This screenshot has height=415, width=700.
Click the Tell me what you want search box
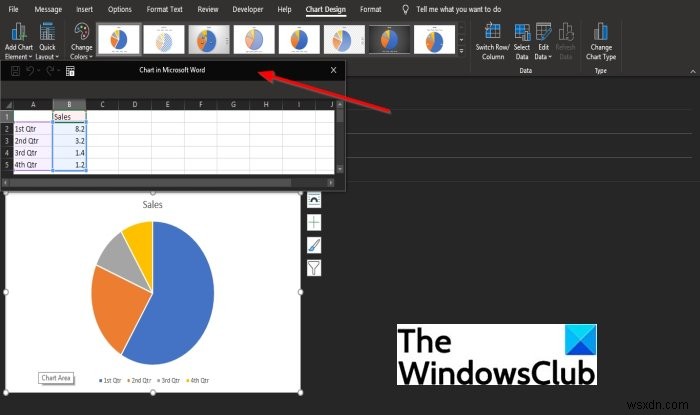point(458,9)
